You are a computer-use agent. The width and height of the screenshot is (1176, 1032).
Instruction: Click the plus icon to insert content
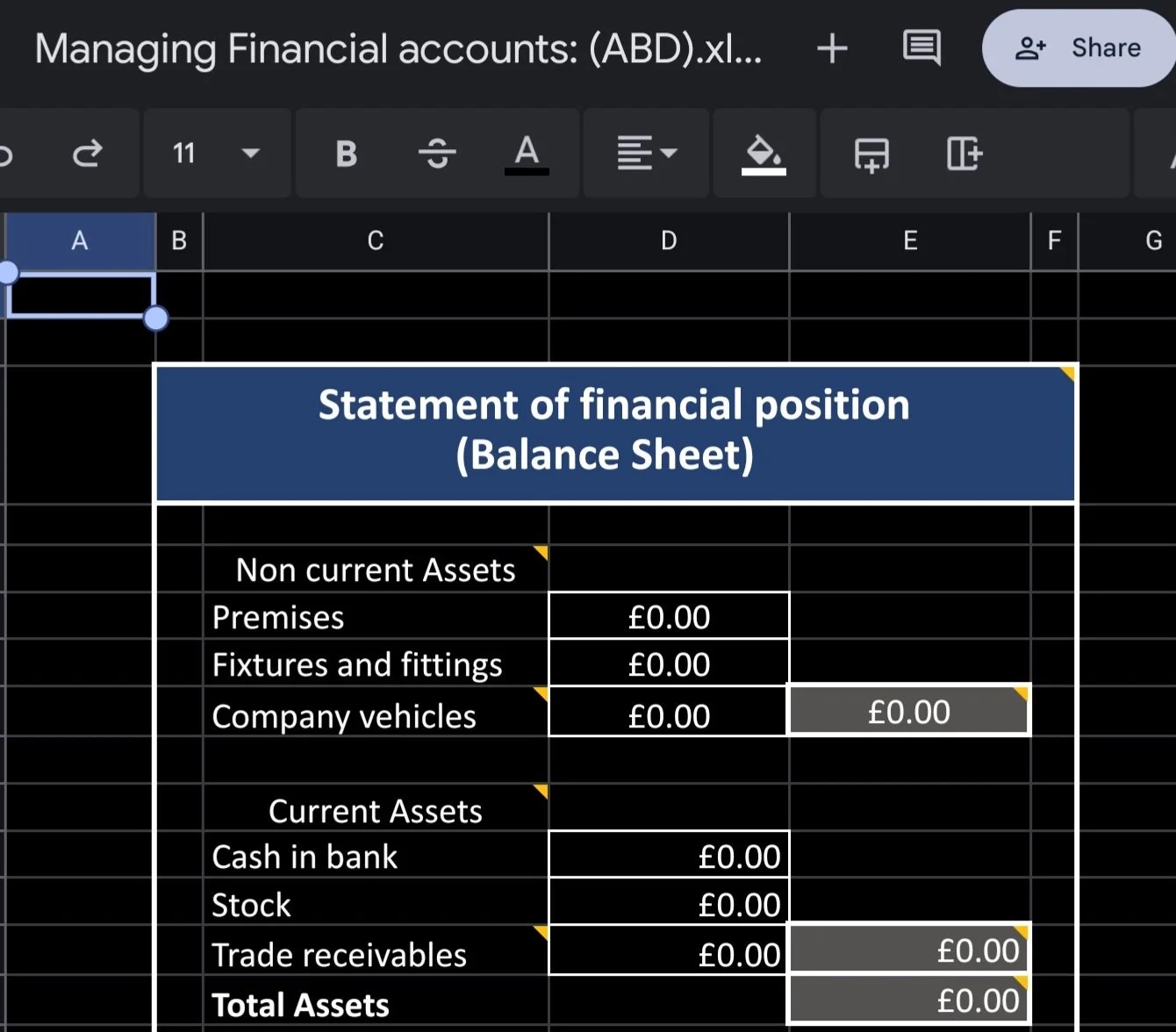pyautogui.click(x=831, y=48)
